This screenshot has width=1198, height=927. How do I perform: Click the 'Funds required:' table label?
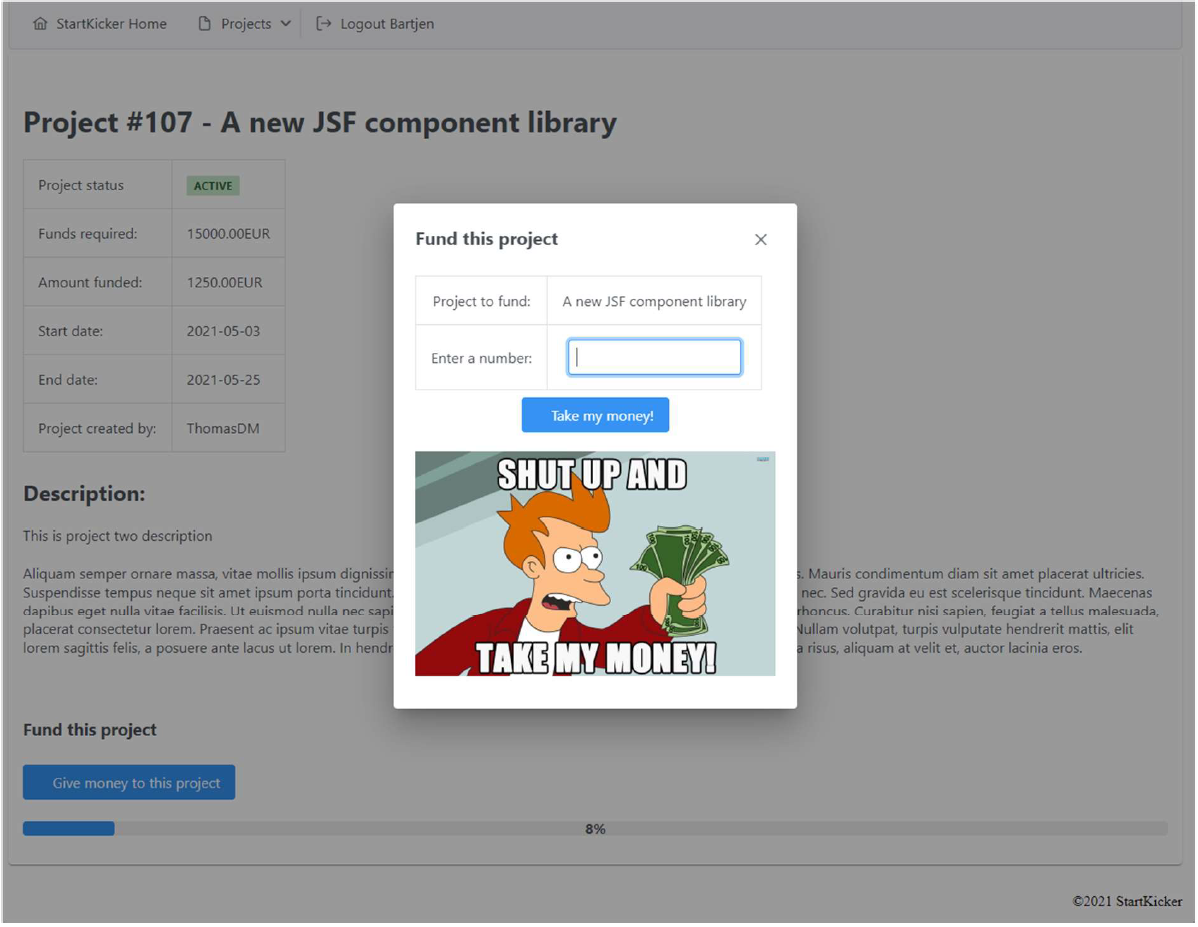[88, 234]
